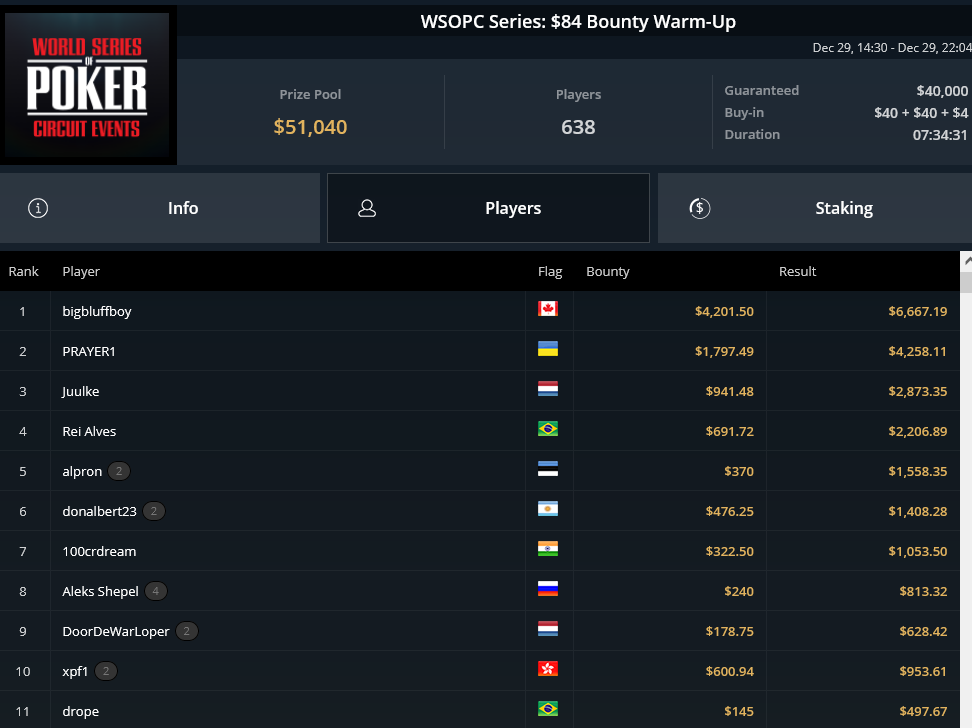Click the re-entry badge 4 beside Aleks Shepel
The height and width of the screenshot is (728, 972).
click(156, 591)
